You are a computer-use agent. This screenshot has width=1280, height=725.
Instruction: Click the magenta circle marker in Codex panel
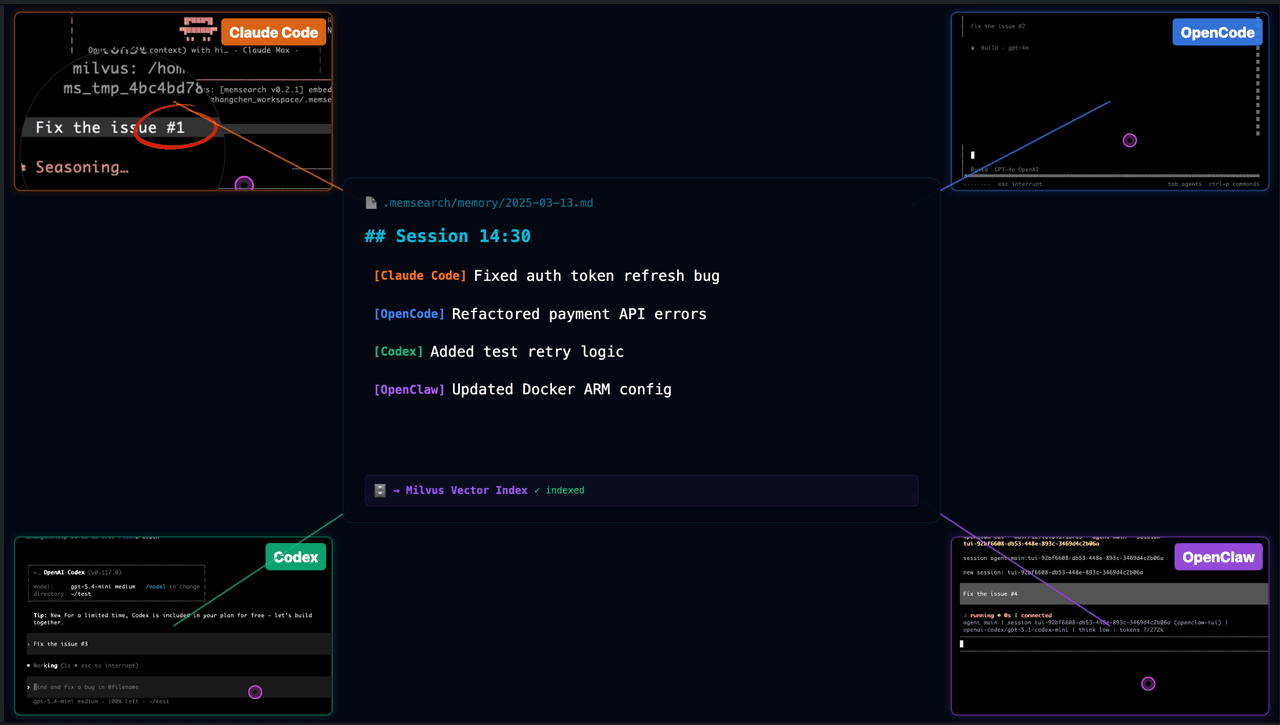tap(255, 692)
